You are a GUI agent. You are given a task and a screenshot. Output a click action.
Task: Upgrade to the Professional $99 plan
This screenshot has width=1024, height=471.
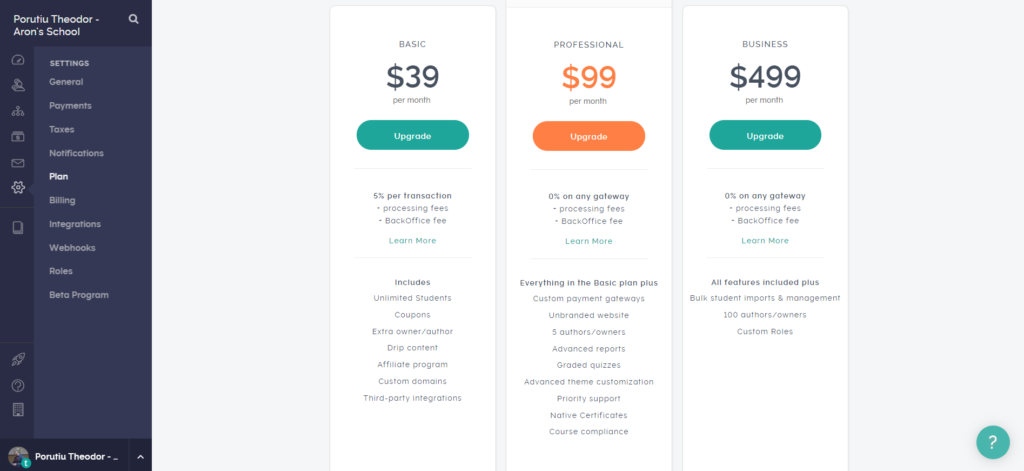[589, 136]
